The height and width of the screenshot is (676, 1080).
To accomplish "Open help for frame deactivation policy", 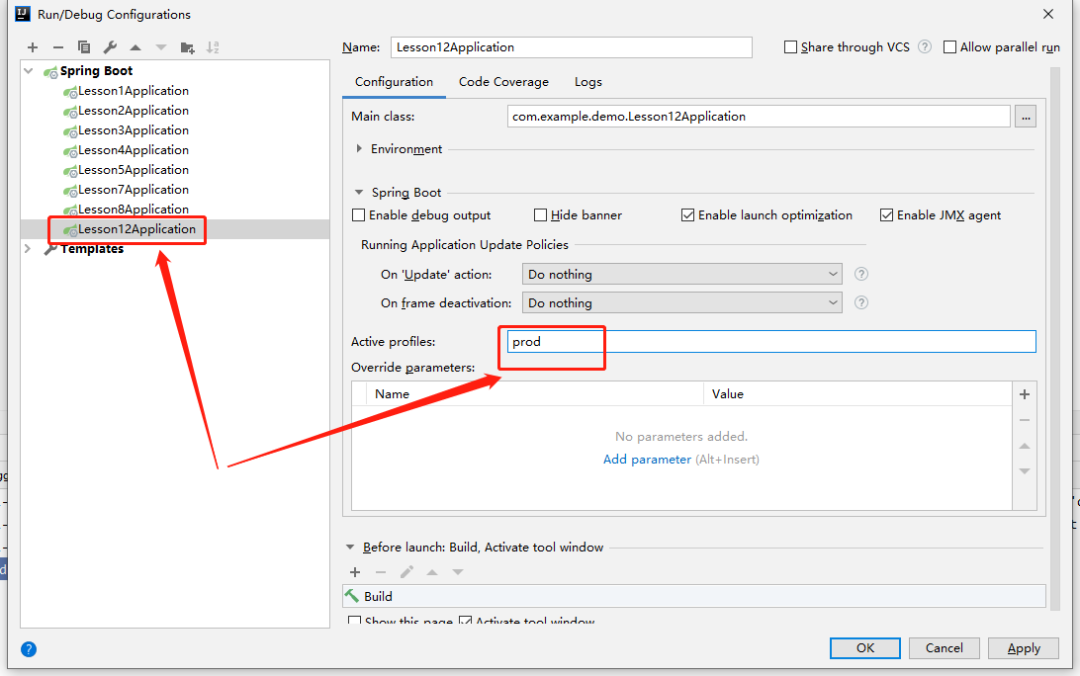I will pyautogui.click(x=861, y=303).
